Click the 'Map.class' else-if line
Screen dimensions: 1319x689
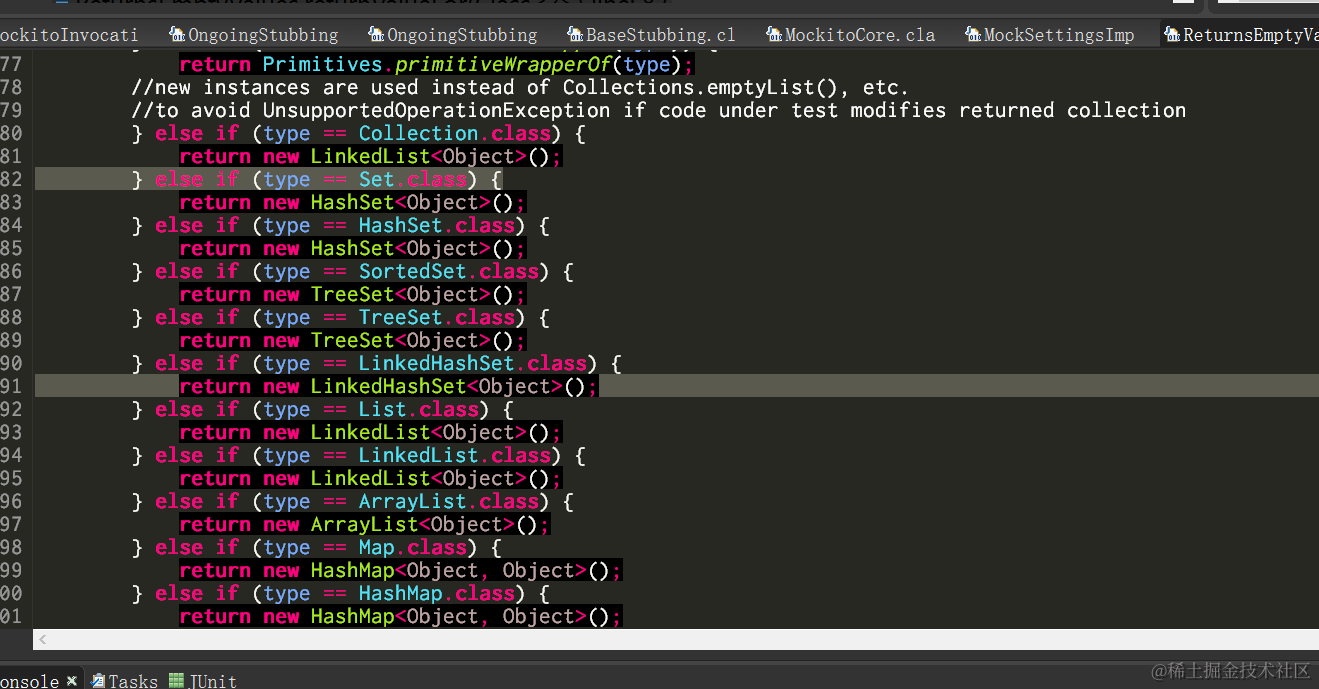[x=316, y=547]
